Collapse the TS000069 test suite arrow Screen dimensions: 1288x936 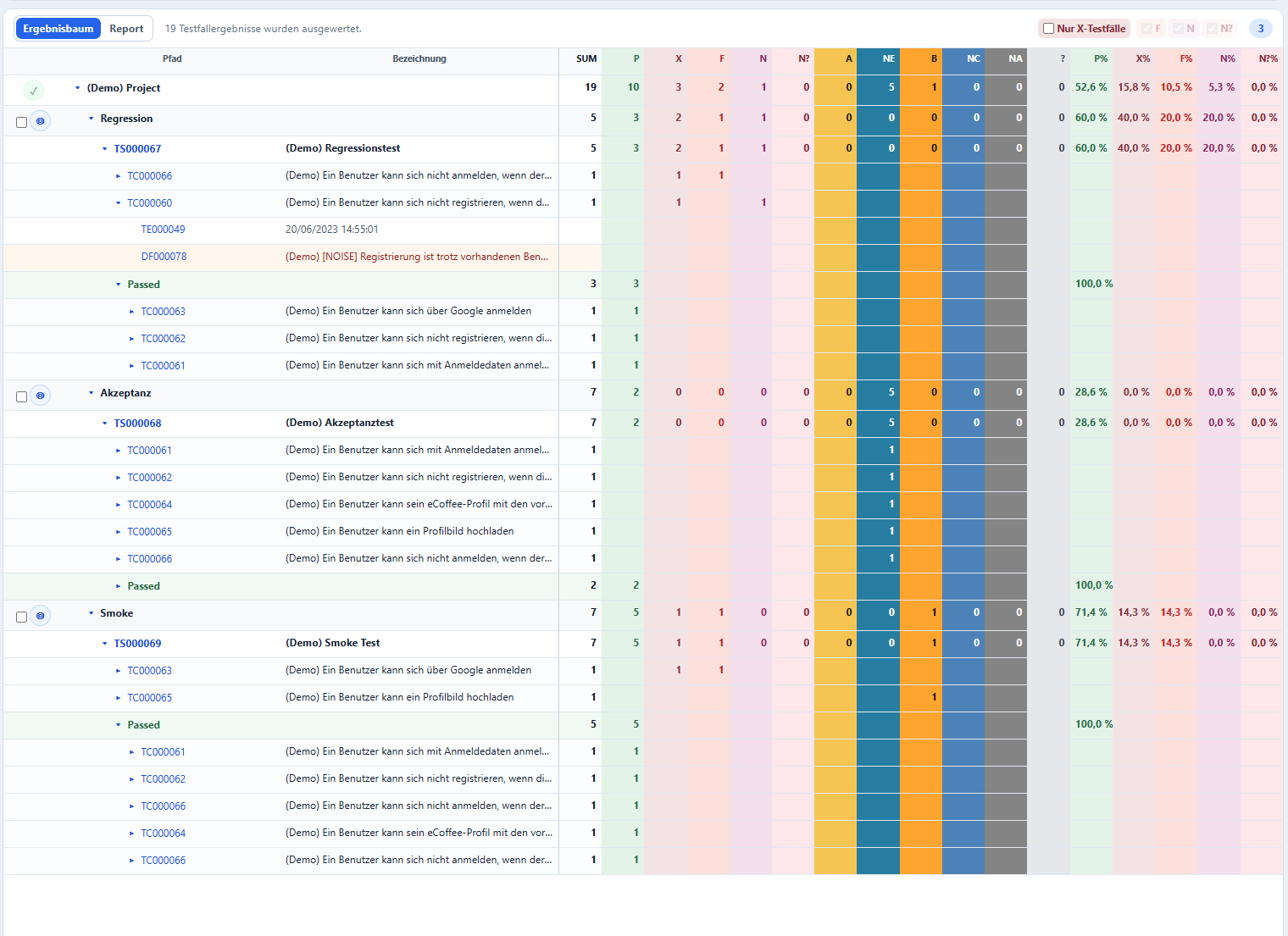coord(104,644)
